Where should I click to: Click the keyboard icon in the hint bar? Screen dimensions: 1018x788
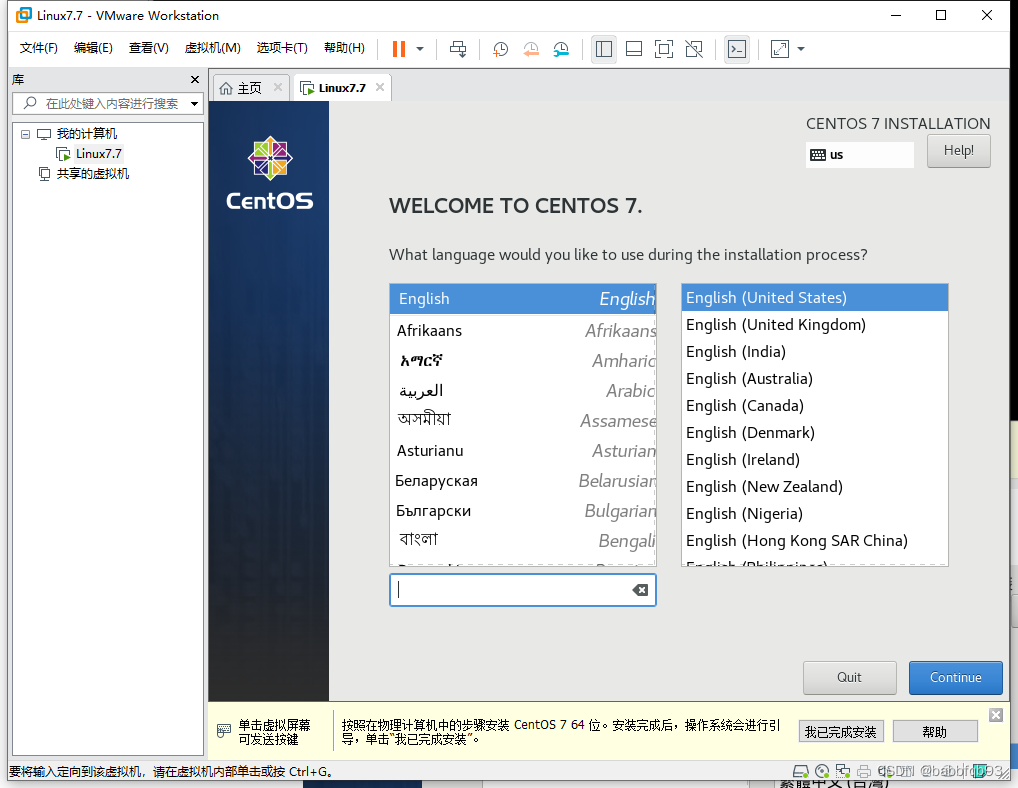click(224, 731)
